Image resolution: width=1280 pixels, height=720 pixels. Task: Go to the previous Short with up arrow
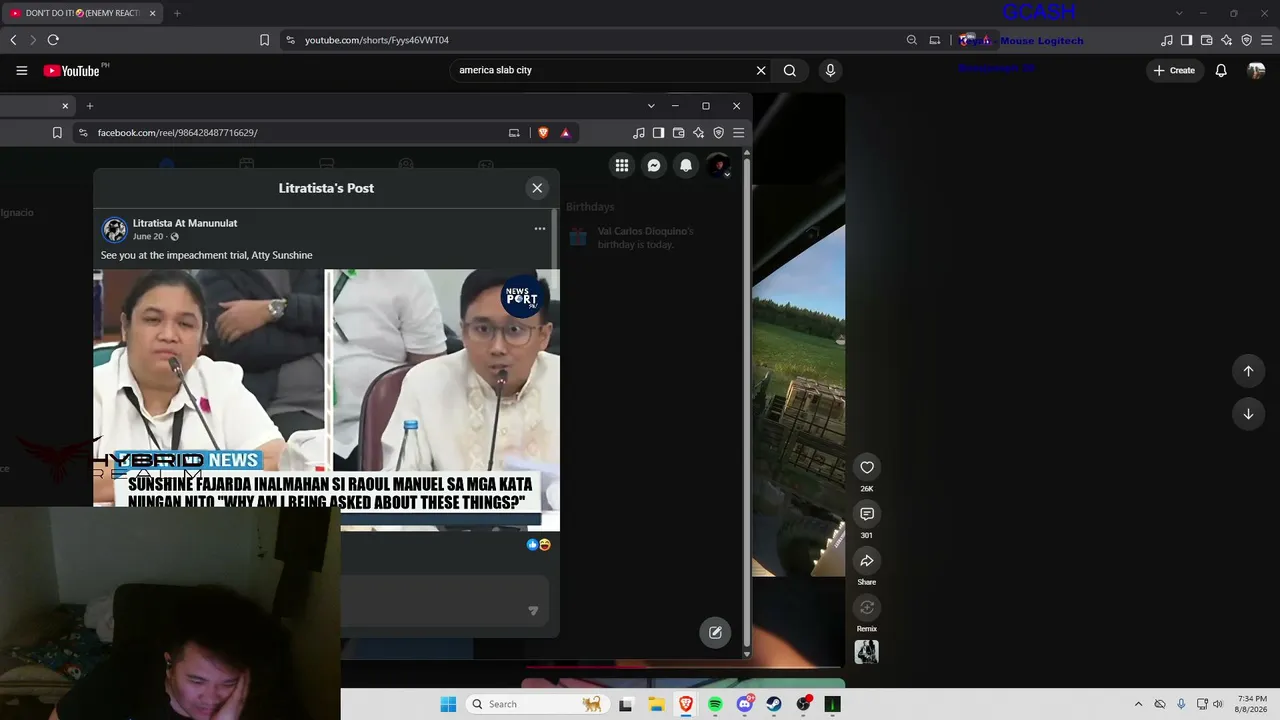click(1248, 371)
